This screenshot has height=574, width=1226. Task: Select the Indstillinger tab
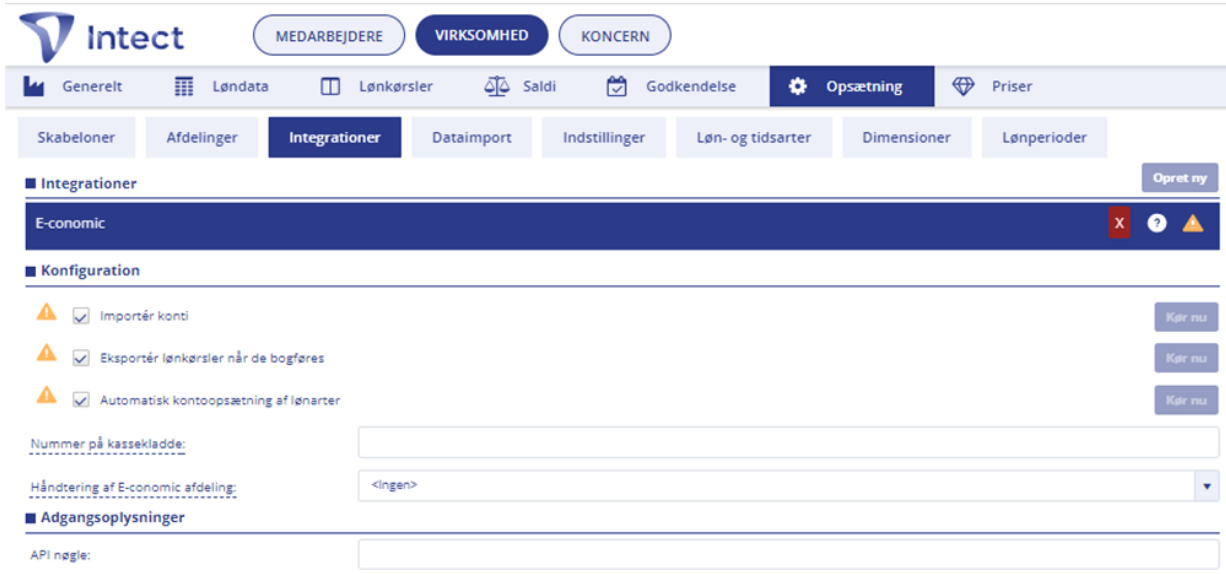click(x=604, y=138)
